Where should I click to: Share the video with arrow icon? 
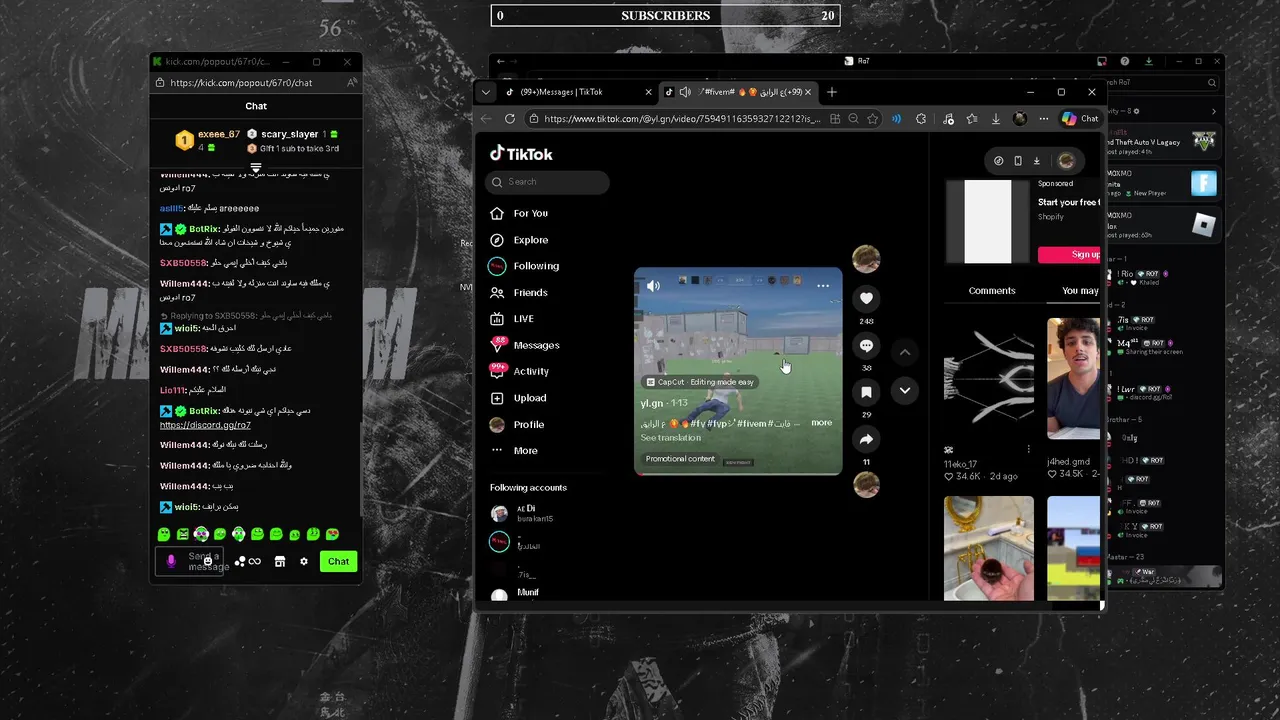(x=866, y=439)
